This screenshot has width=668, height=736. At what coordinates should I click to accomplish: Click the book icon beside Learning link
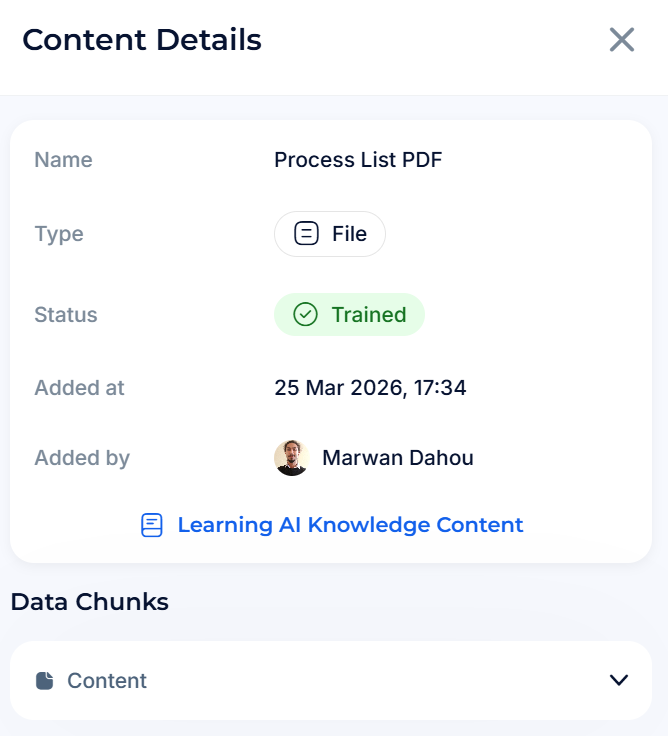tap(152, 525)
